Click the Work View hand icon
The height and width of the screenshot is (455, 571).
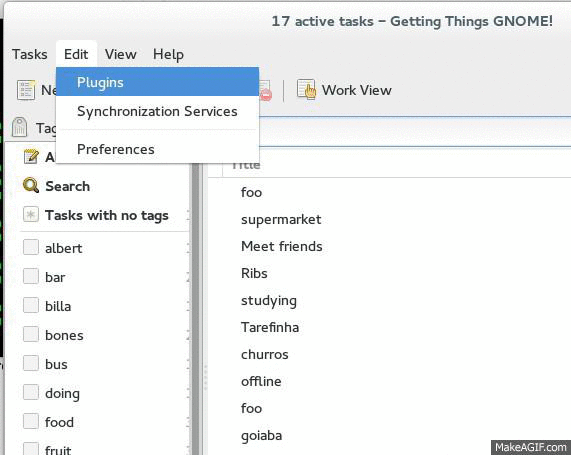306,89
